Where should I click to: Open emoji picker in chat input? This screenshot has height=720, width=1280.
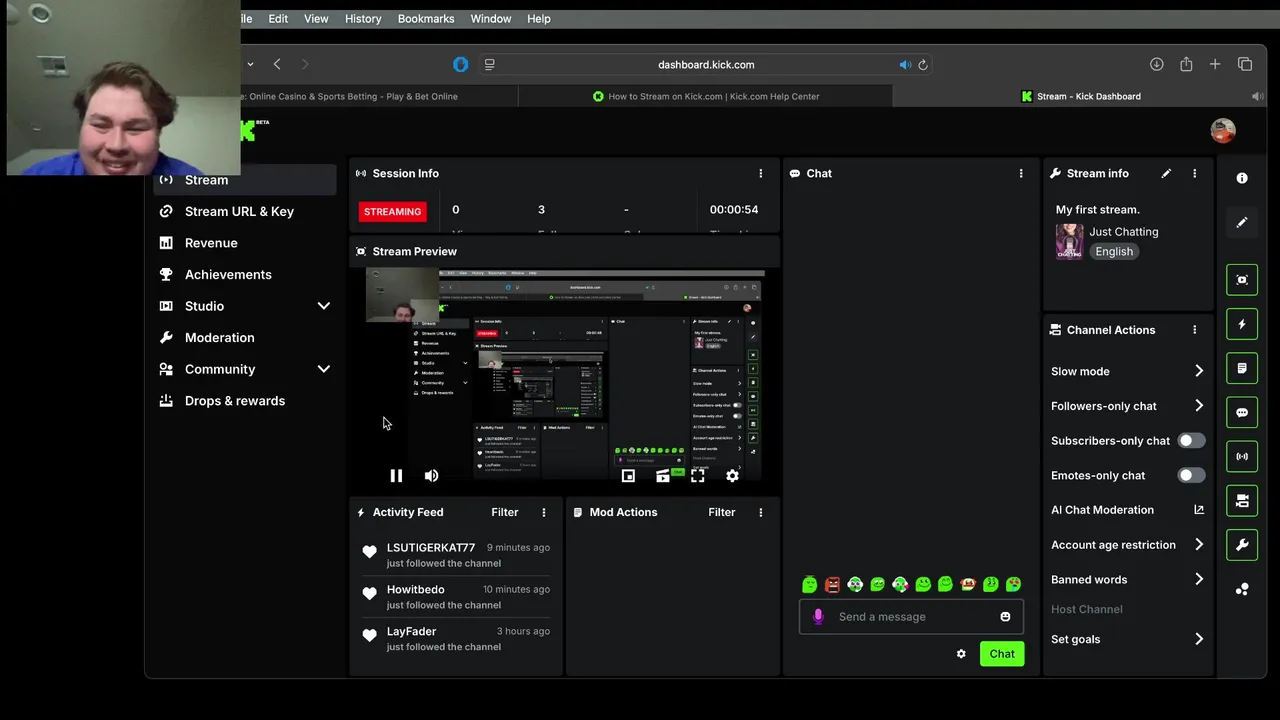[1005, 617]
